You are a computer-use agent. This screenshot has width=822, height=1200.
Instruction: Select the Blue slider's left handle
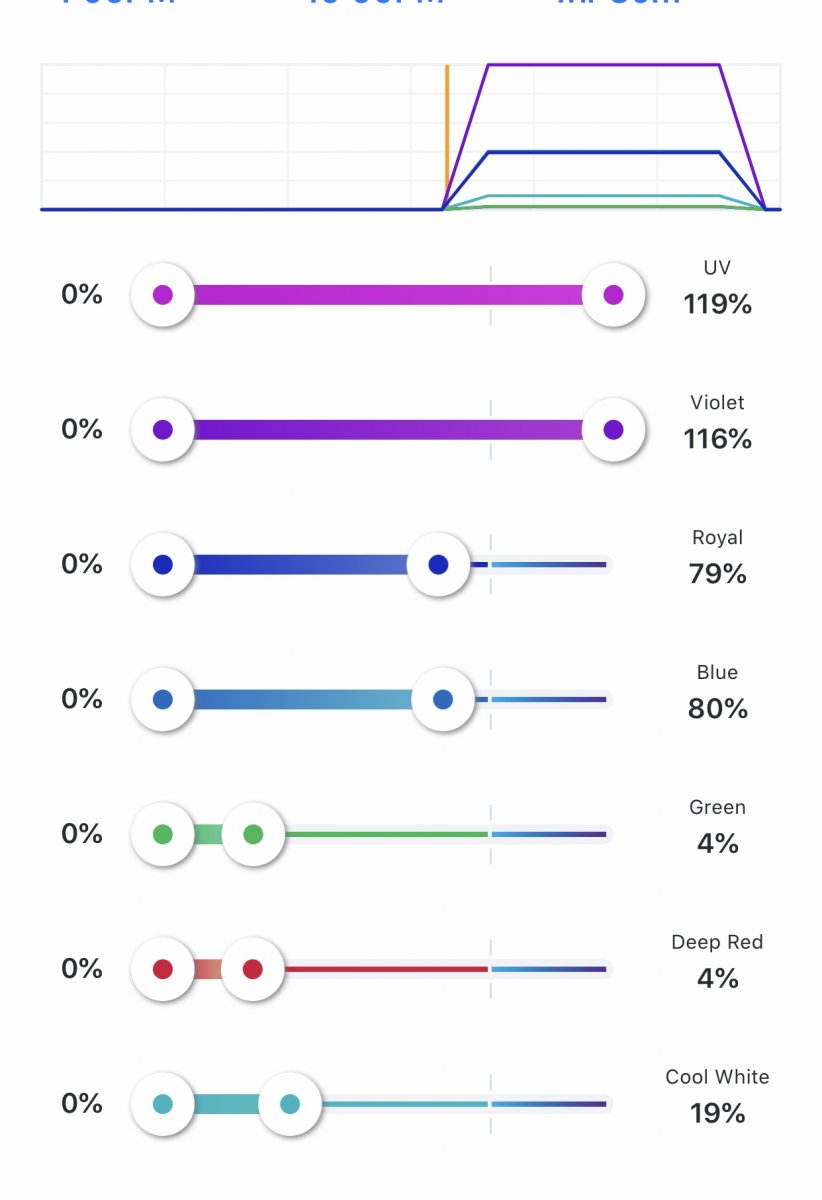[163, 700]
